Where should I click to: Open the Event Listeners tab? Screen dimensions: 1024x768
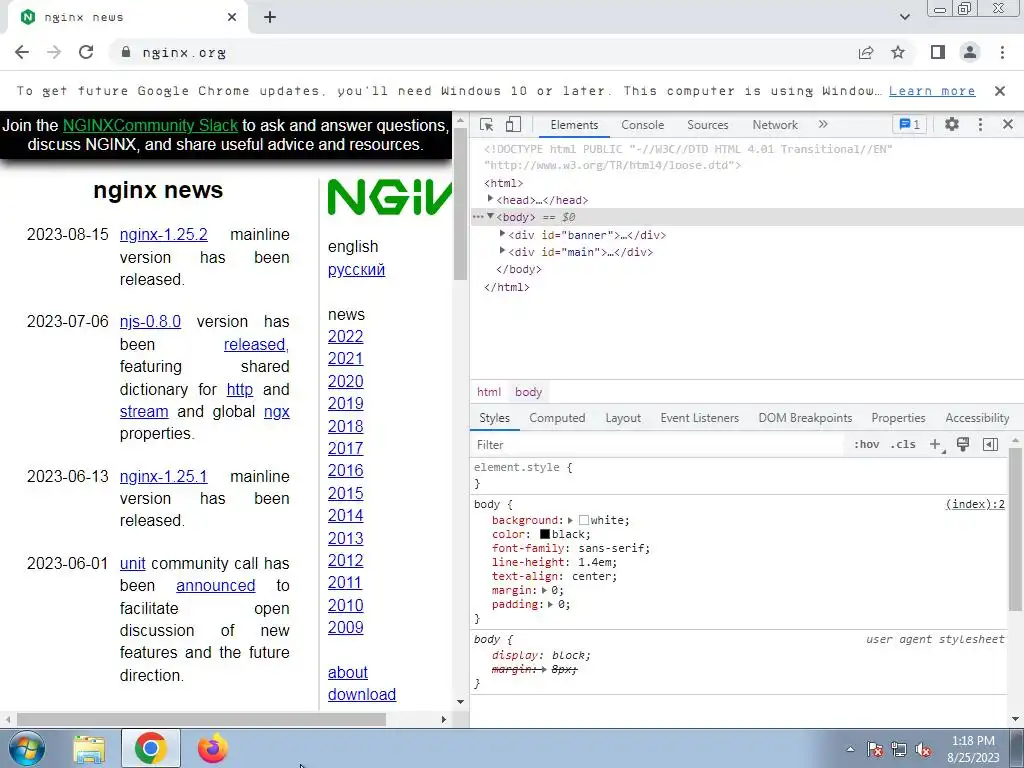pyautogui.click(x=699, y=418)
